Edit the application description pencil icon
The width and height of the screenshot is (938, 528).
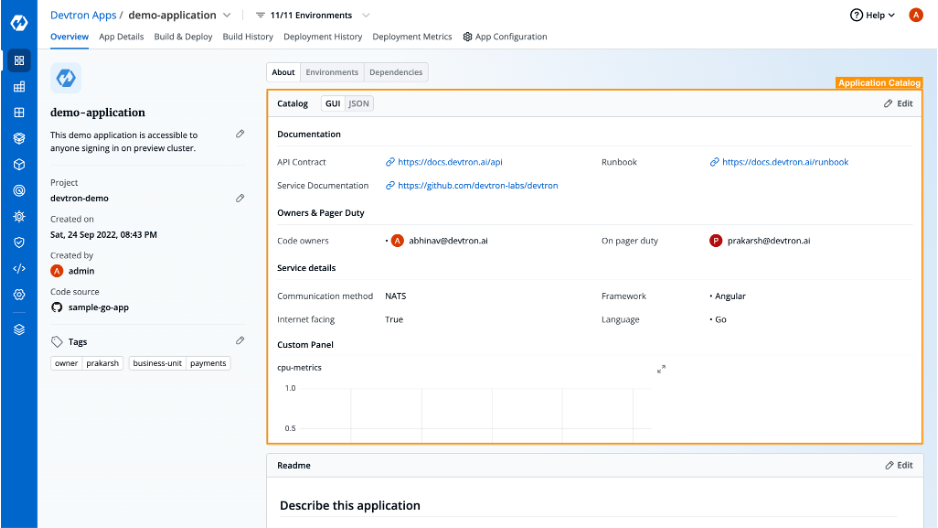[240, 134]
